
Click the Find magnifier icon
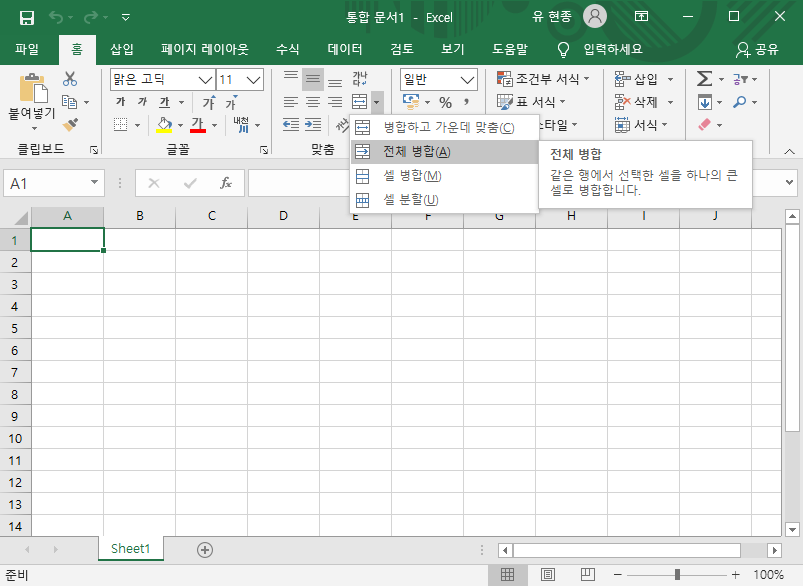(739, 102)
